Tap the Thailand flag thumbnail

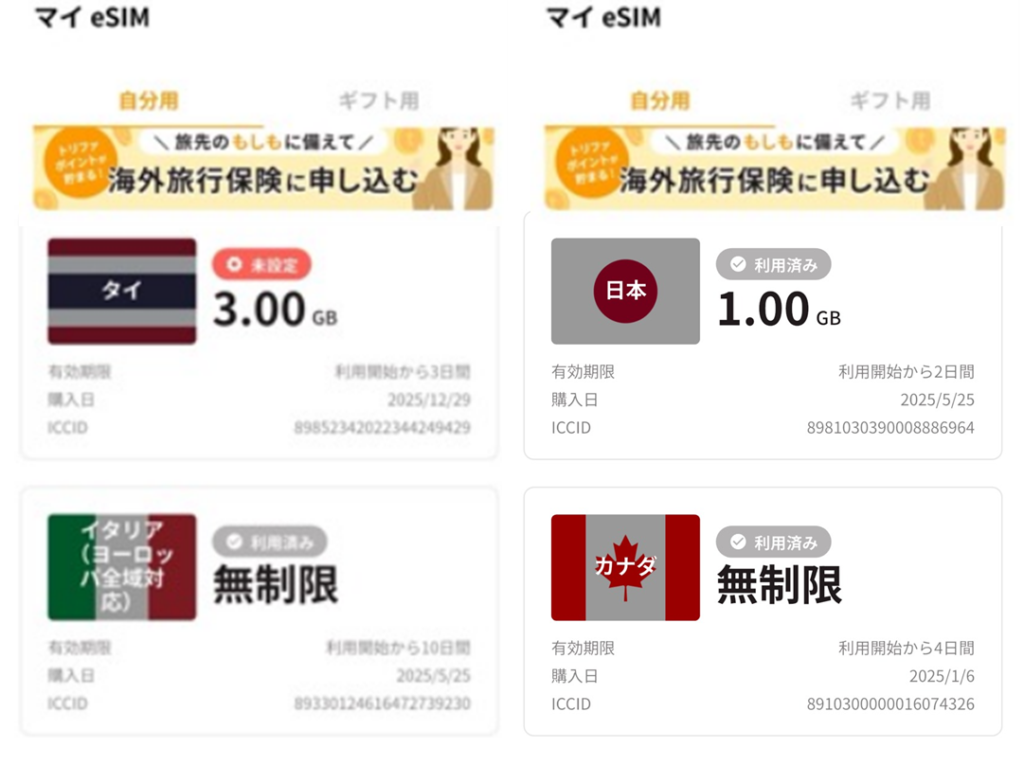click(121, 291)
